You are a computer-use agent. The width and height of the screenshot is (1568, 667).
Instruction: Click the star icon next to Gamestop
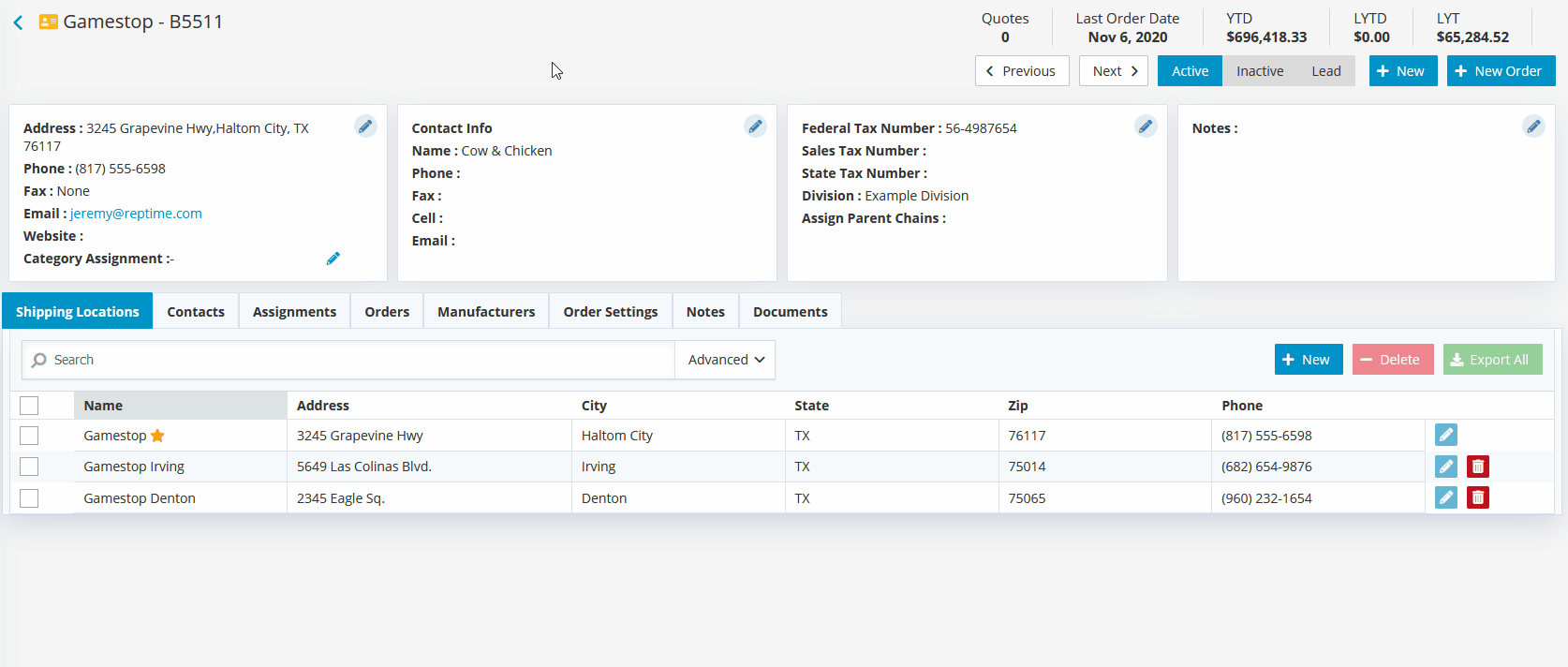click(x=157, y=436)
